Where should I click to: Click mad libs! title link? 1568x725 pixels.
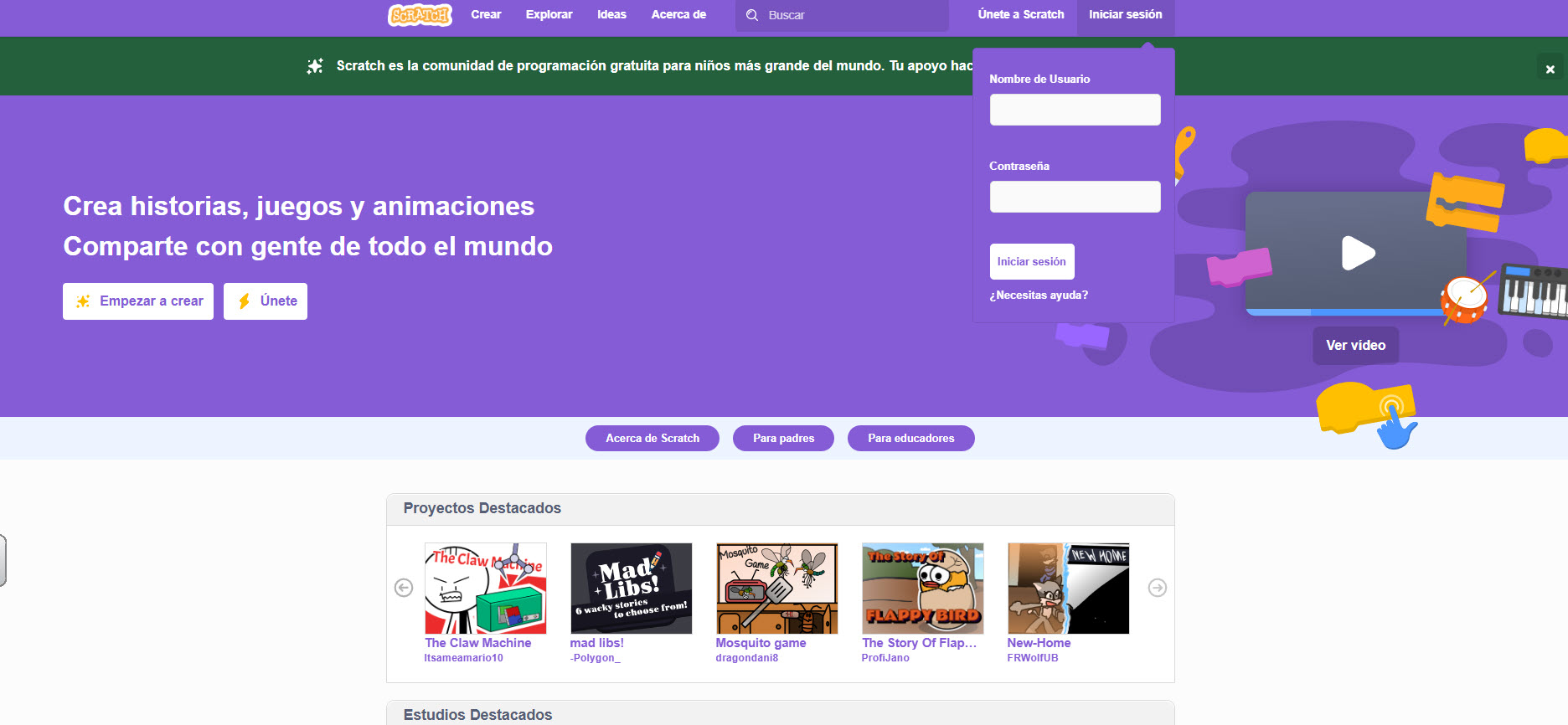(x=597, y=643)
